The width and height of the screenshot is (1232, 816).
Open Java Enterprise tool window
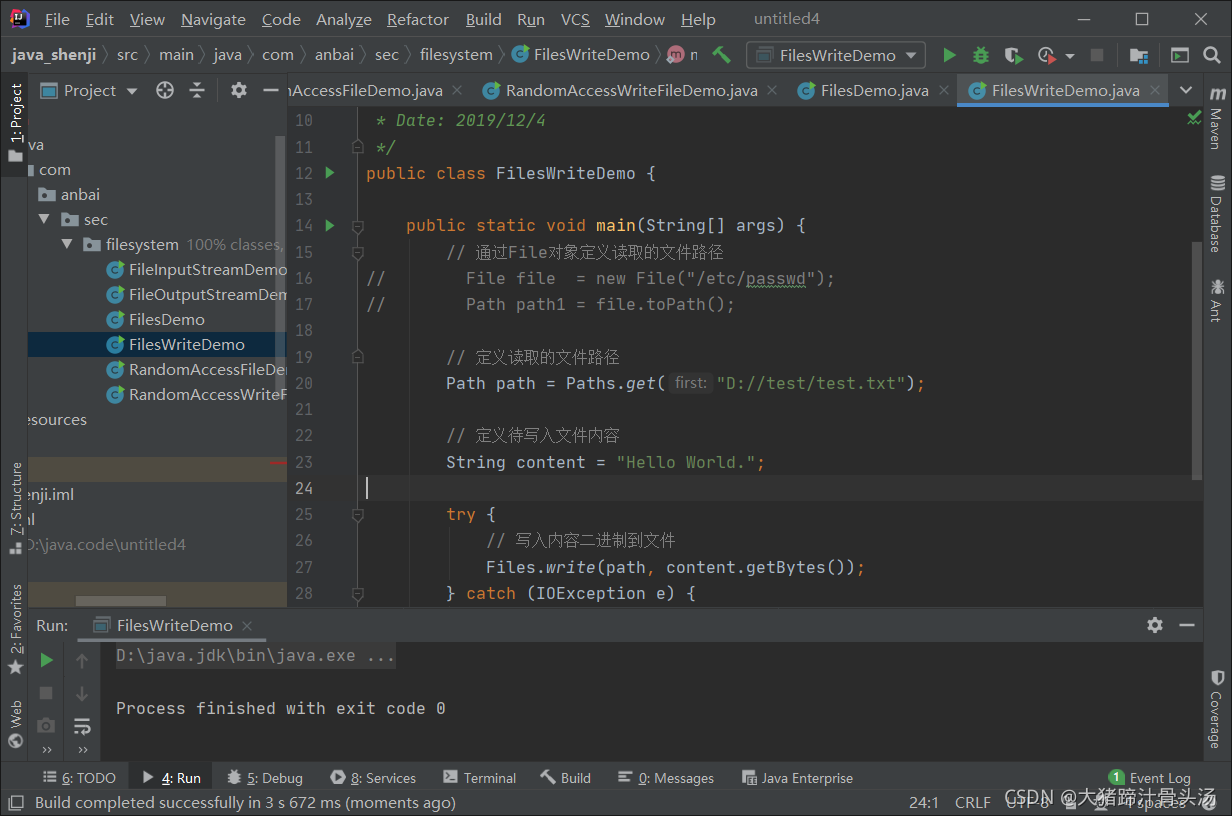click(x=797, y=778)
